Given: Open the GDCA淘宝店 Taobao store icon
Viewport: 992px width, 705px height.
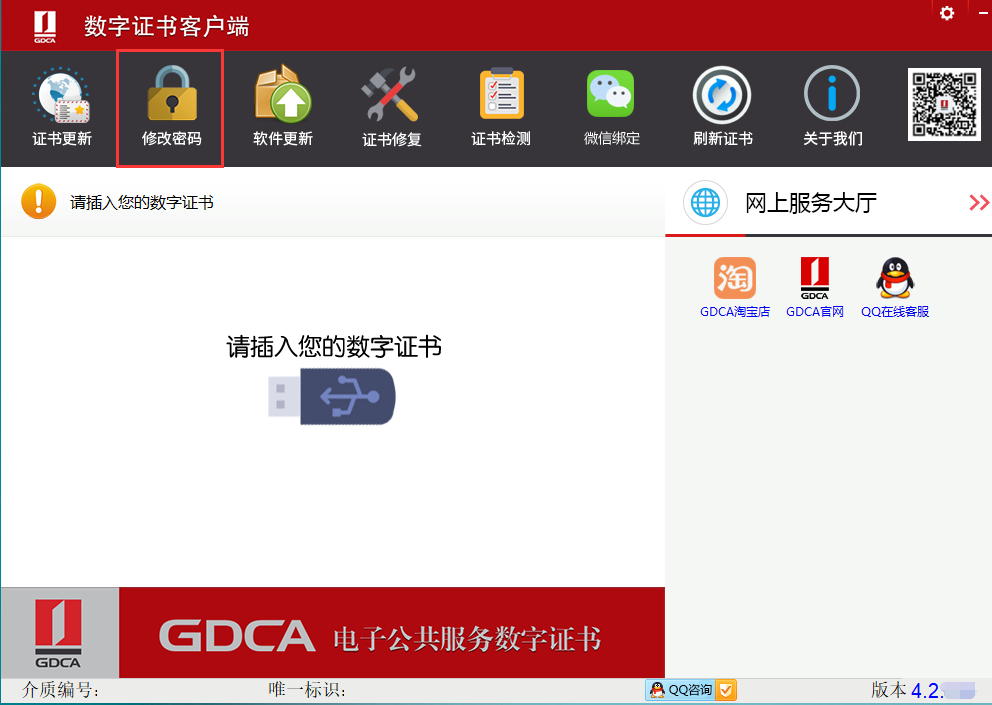Looking at the screenshot, I should (735, 277).
